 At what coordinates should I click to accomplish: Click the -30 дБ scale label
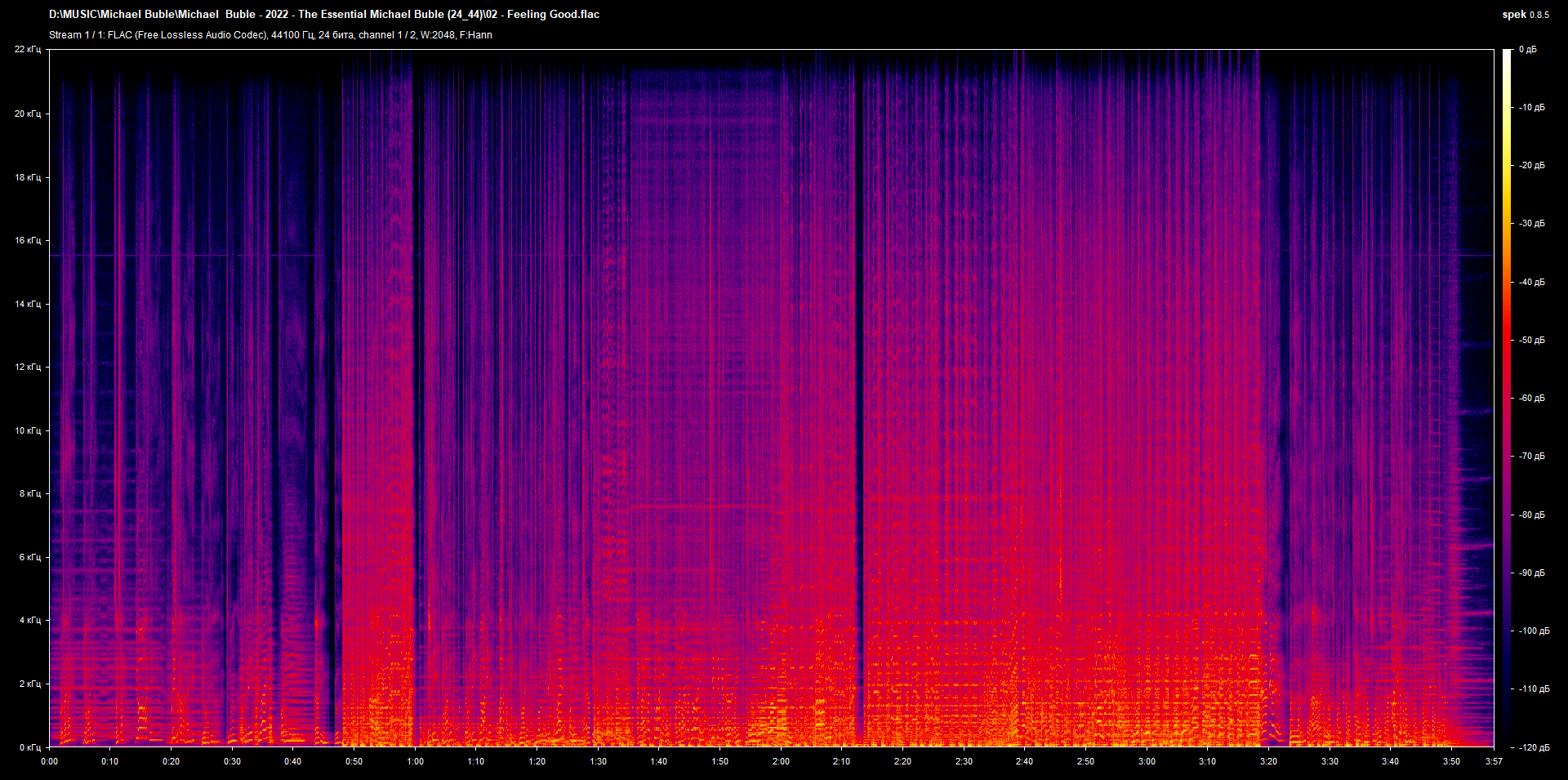click(x=1531, y=223)
